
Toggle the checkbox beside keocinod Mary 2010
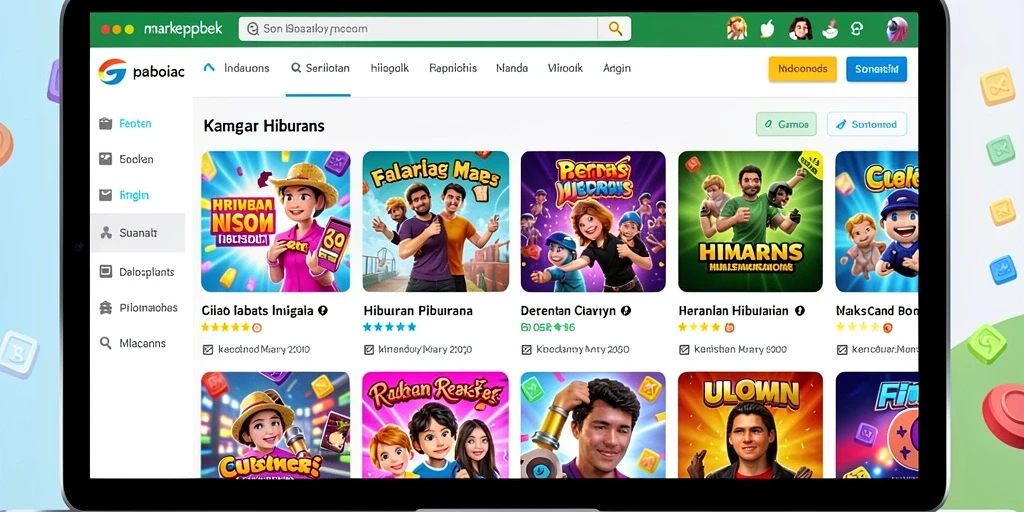(208, 350)
